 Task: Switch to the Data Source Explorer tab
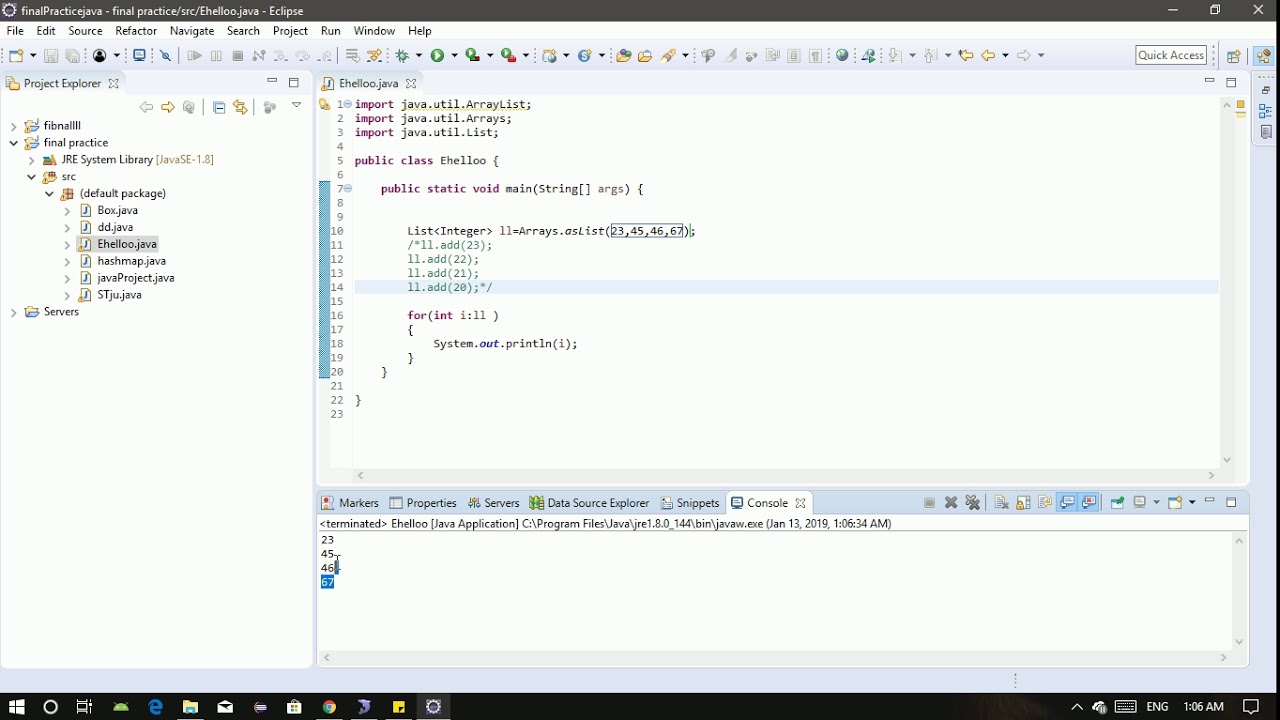click(x=590, y=503)
